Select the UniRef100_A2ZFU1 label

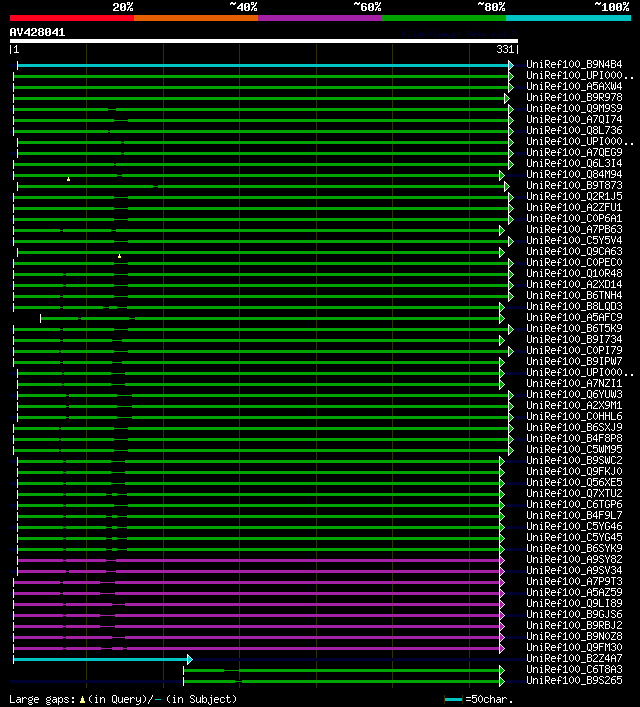(574, 207)
